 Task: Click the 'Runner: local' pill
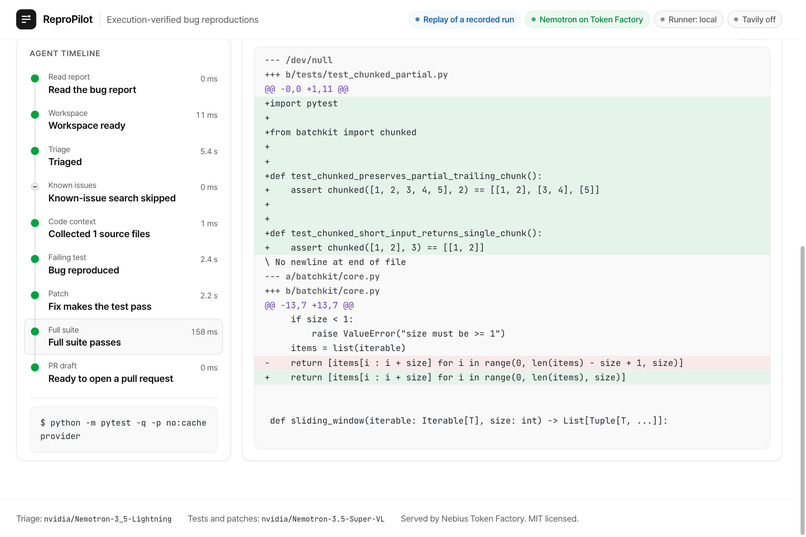pos(688,20)
